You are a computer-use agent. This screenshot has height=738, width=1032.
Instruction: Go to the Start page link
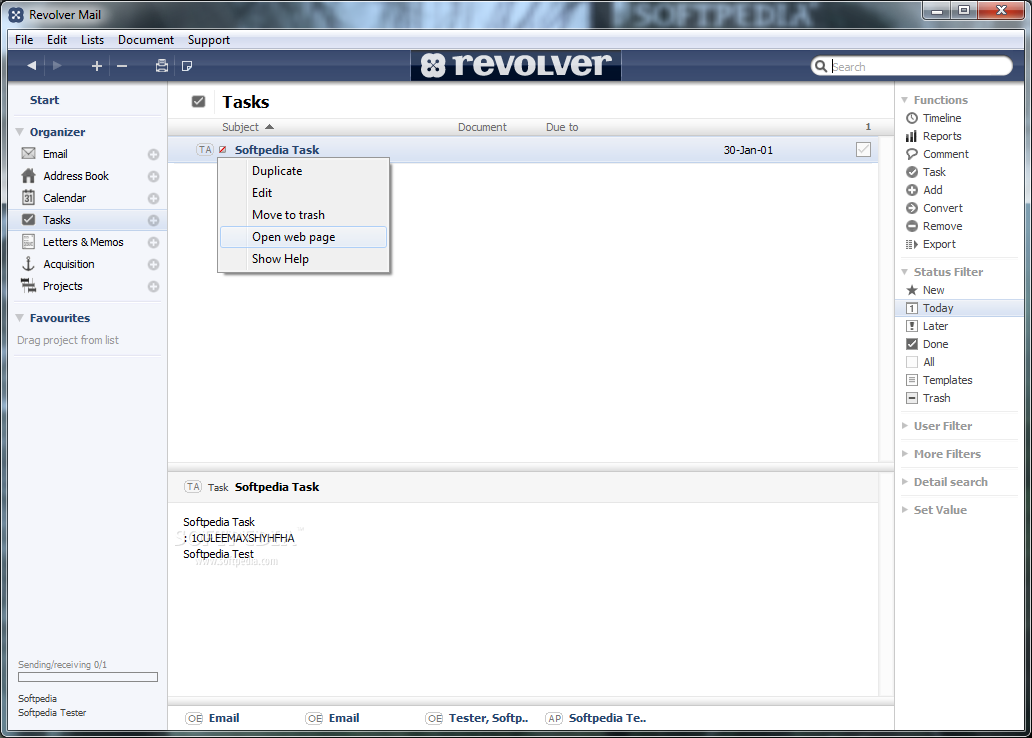pyautogui.click(x=44, y=100)
